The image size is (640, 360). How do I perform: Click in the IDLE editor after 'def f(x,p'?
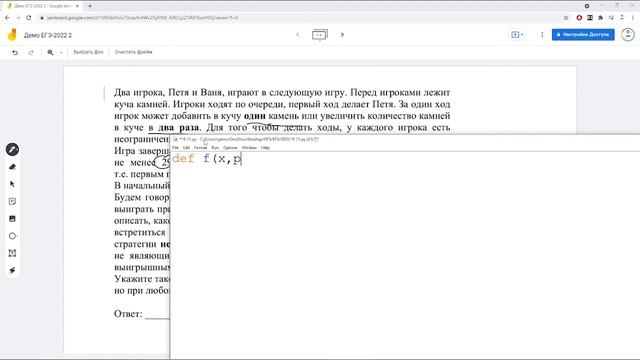coord(242,159)
